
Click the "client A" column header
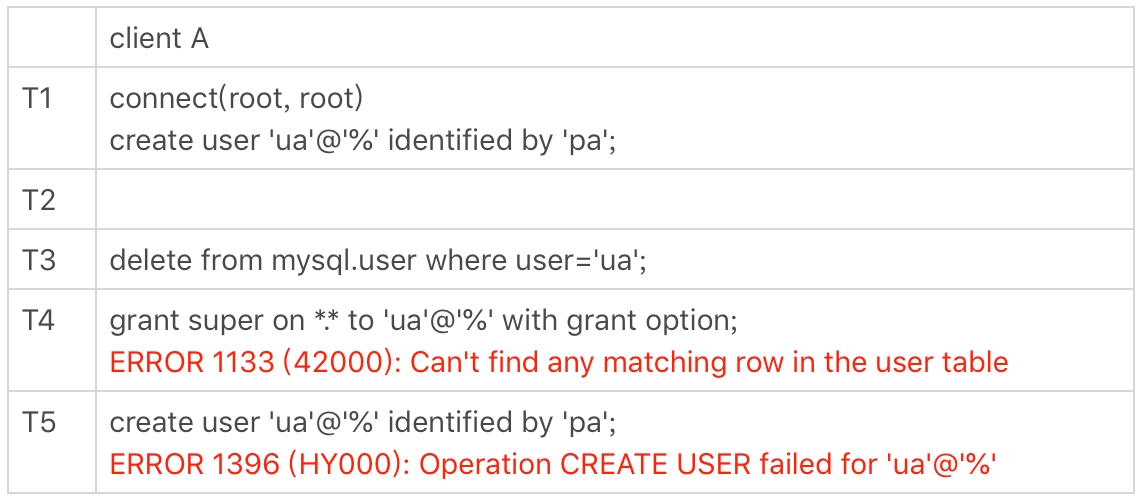[159, 38]
